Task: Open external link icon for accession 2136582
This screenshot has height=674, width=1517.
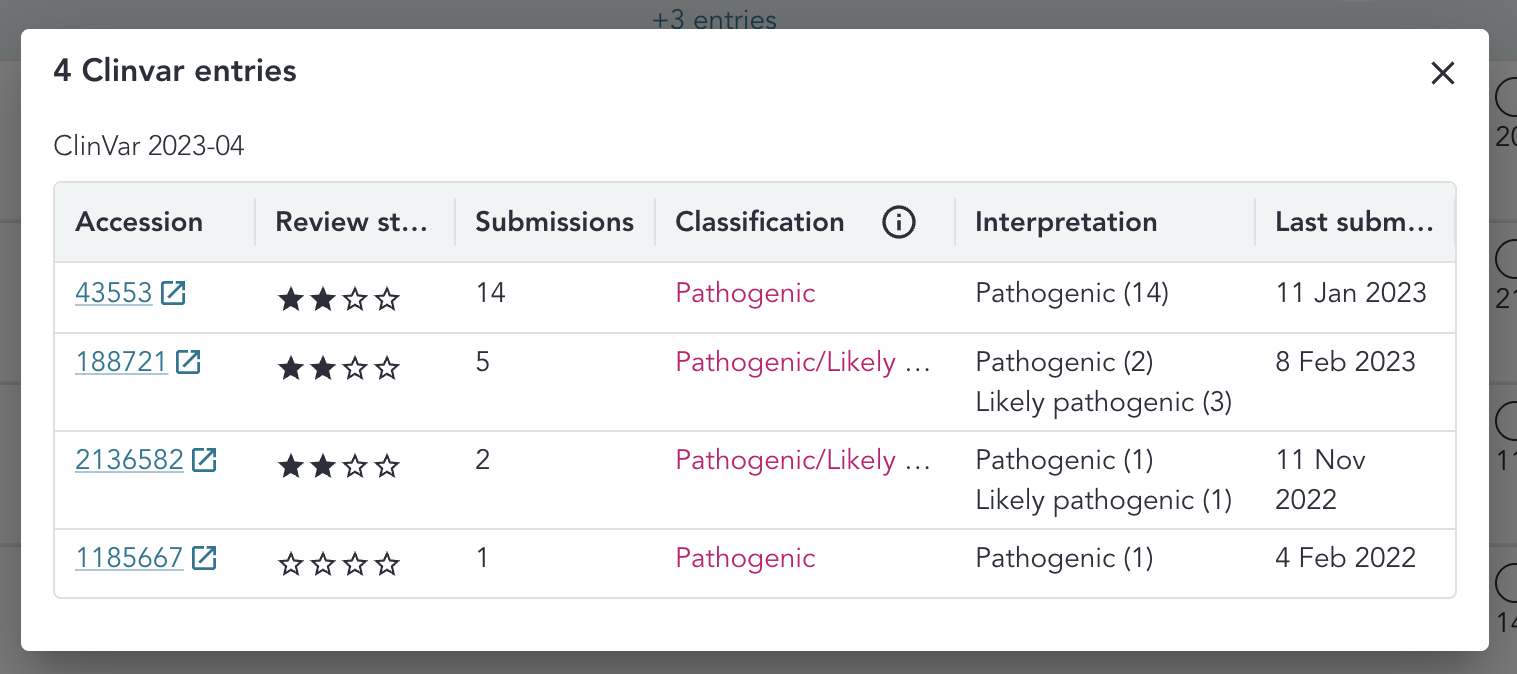Action: tap(204, 460)
